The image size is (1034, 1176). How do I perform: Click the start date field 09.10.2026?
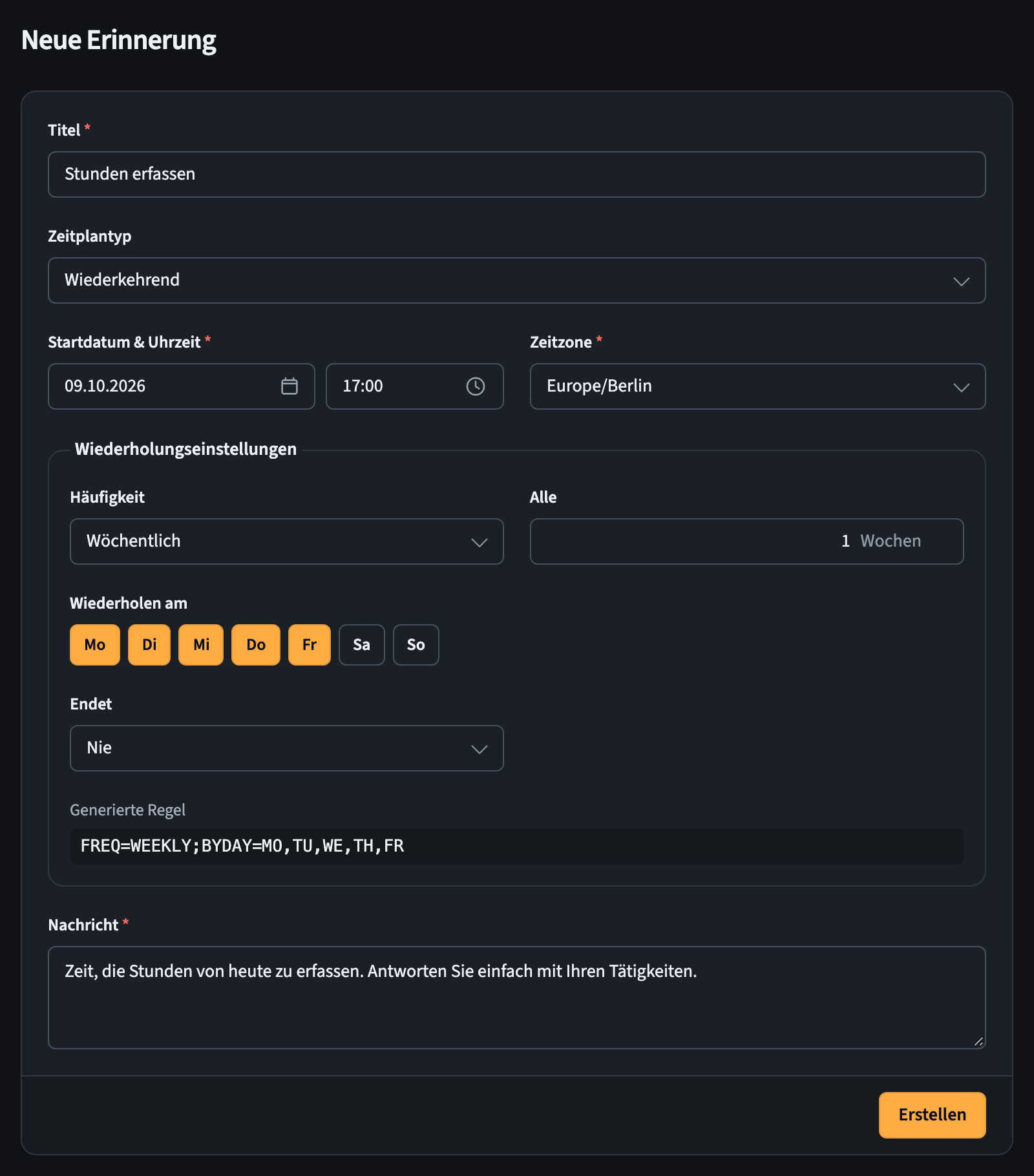click(182, 386)
